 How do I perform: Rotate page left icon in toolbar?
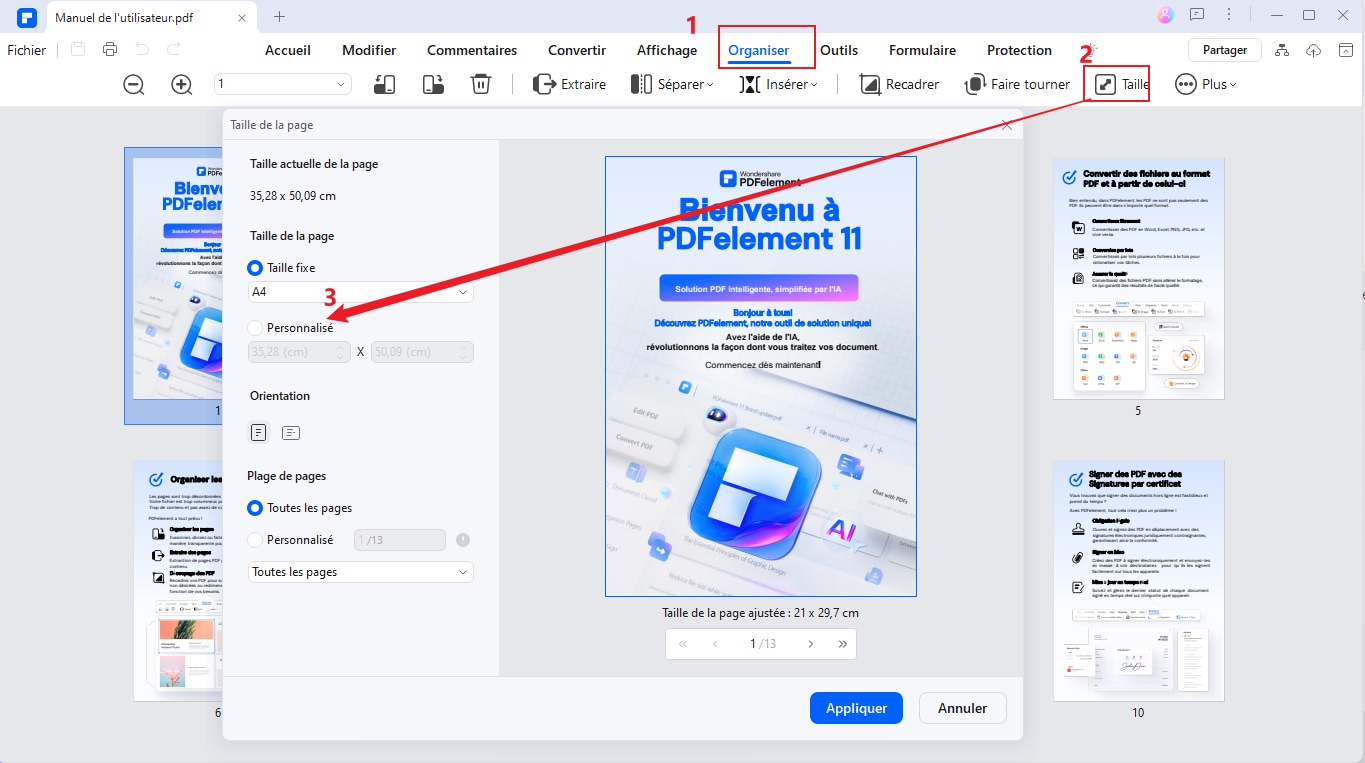[385, 85]
